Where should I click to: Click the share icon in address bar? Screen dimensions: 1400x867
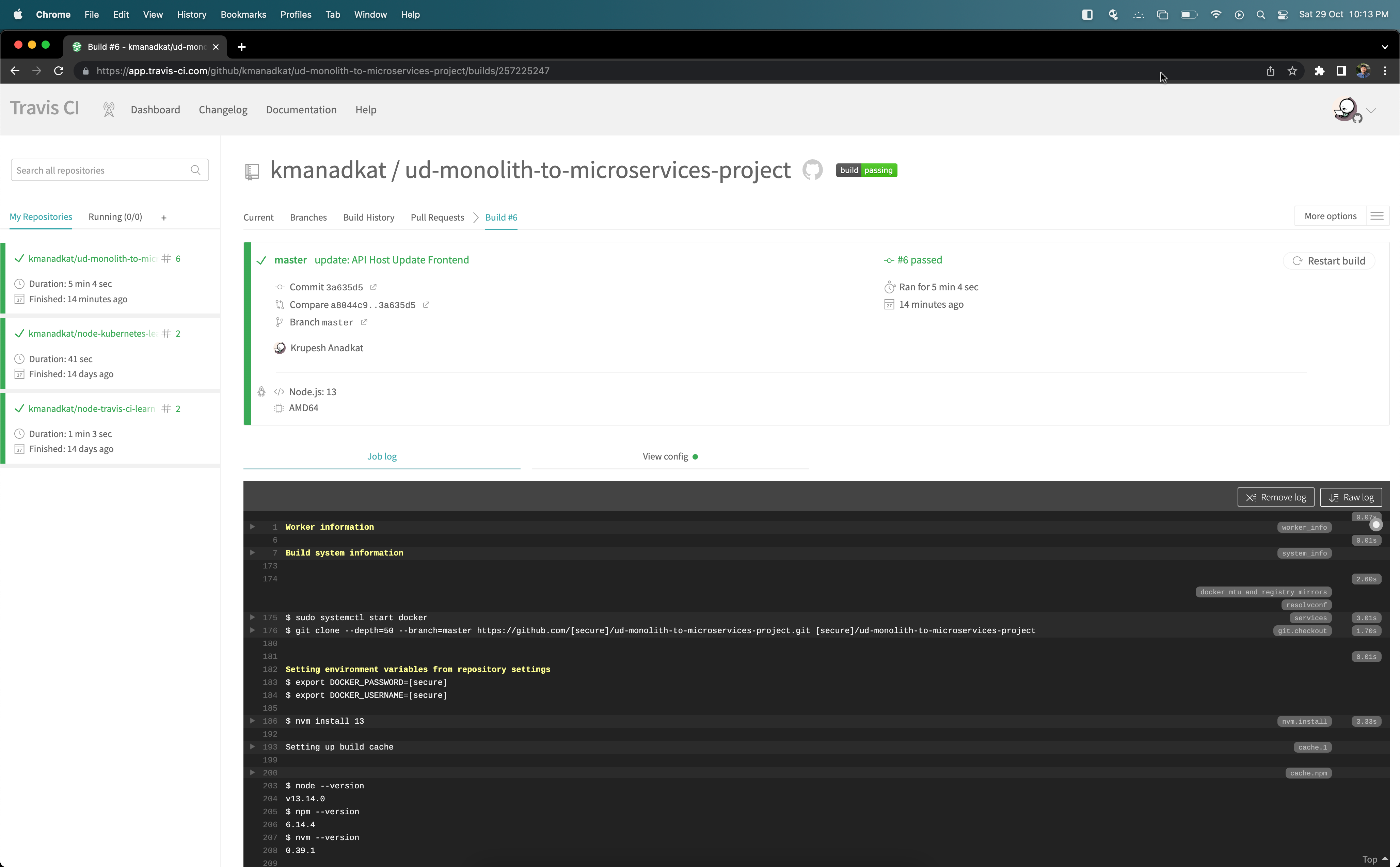(x=1270, y=70)
